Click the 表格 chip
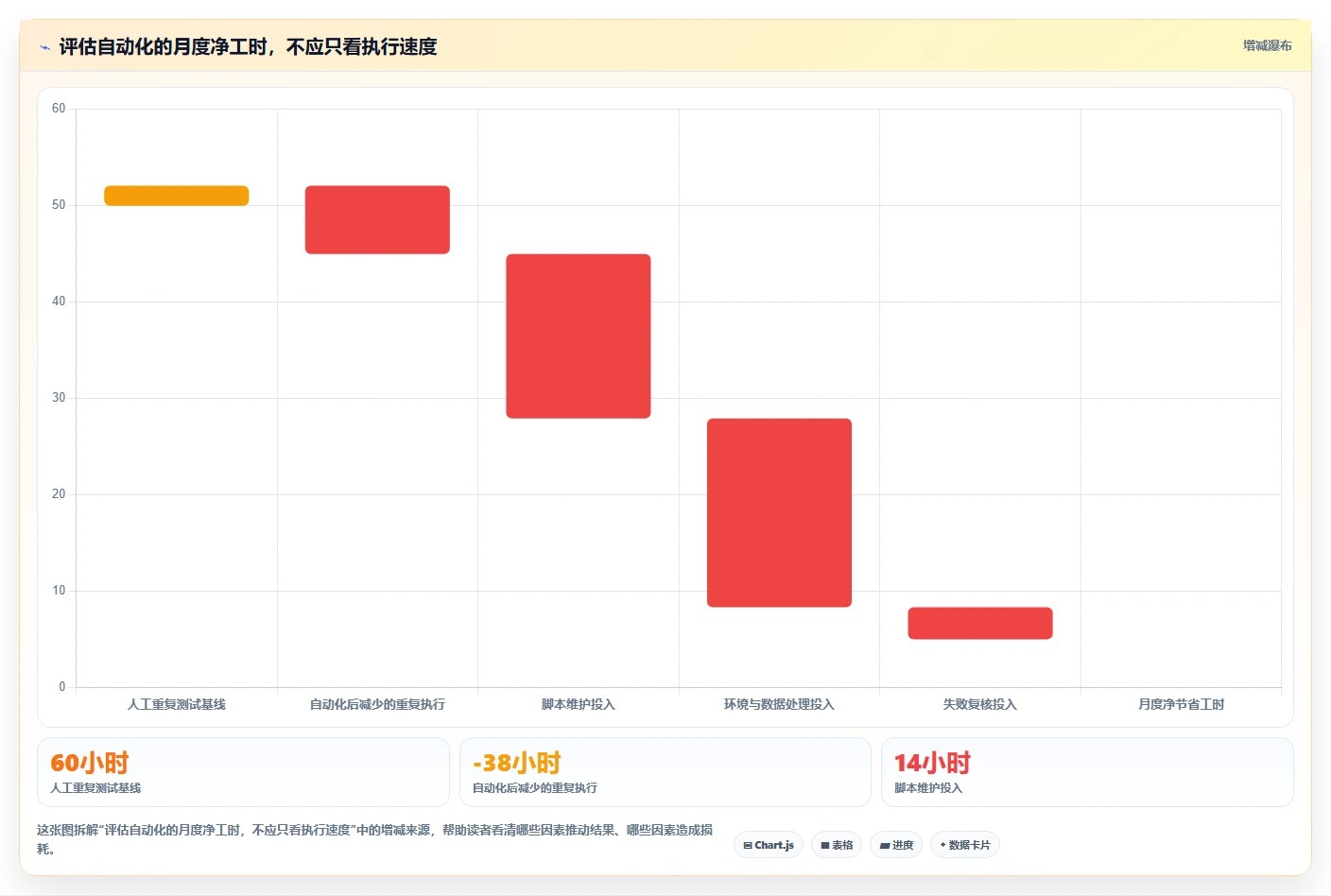This screenshot has height=896, width=1331. (x=837, y=845)
